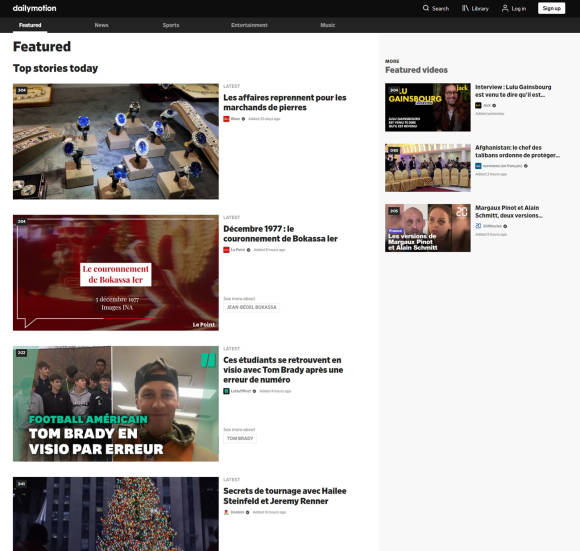
Task: Click the TOM BRADY tag
Action: [x=240, y=438]
